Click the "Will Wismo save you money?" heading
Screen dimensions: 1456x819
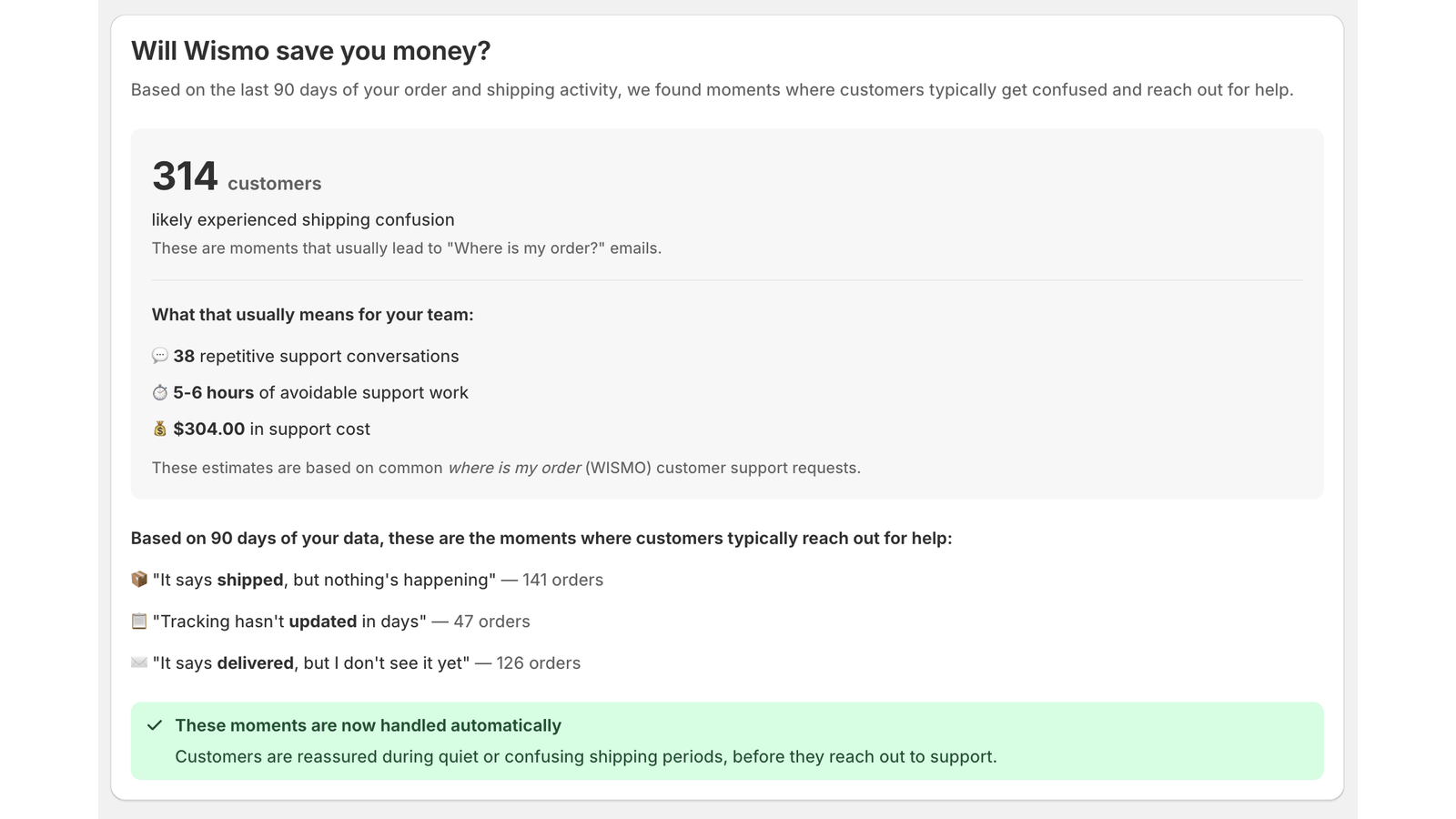click(x=310, y=51)
